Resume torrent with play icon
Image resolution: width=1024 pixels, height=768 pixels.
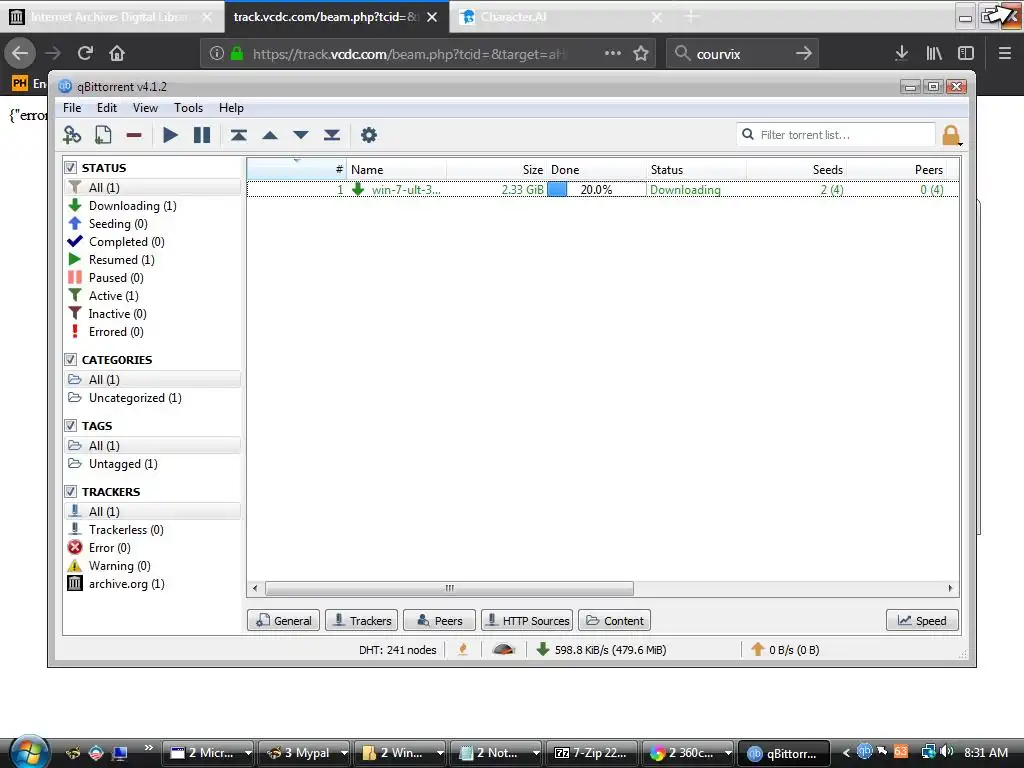170,135
